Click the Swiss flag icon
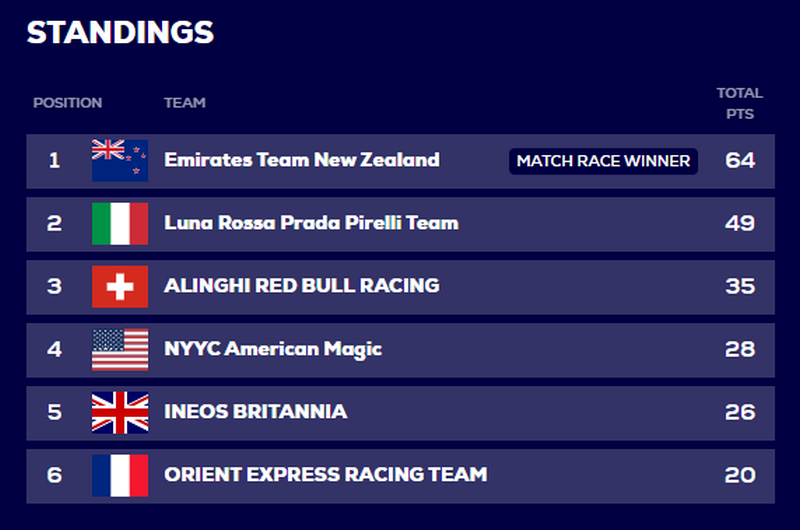 pyautogui.click(x=120, y=287)
